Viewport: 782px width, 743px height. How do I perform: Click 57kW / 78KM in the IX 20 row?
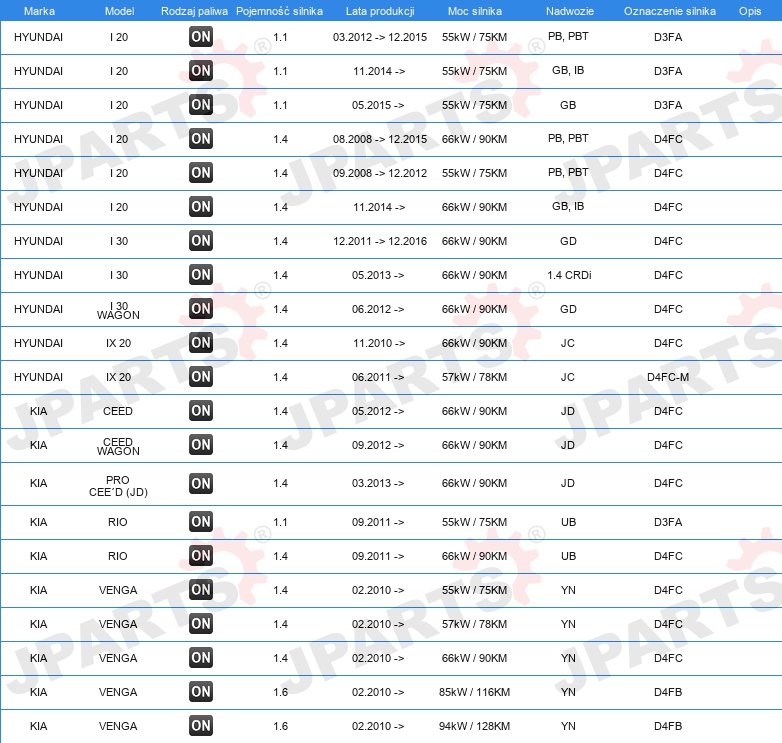coord(474,377)
